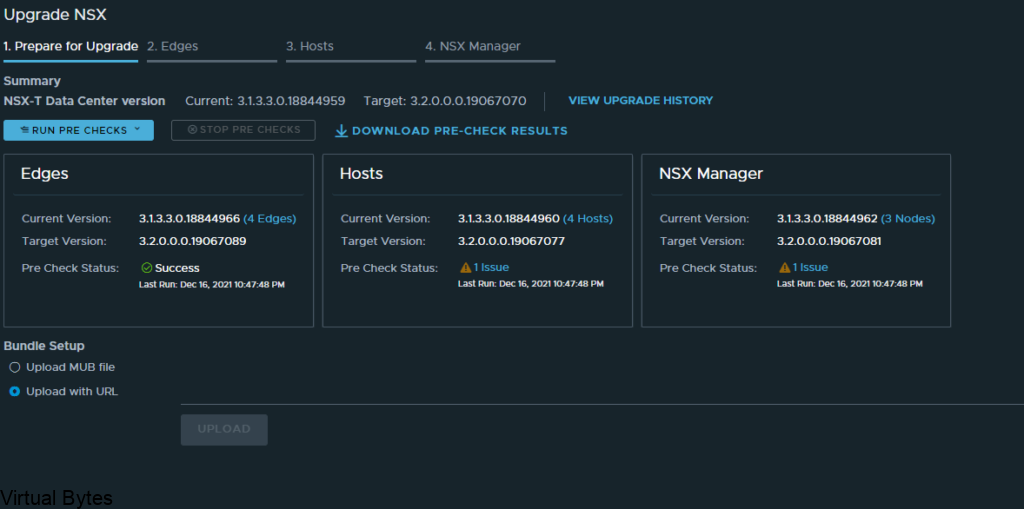Image resolution: width=1024 pixels, height=509 pixels.
Task: Open View Upgrade History
Action: 641,101
